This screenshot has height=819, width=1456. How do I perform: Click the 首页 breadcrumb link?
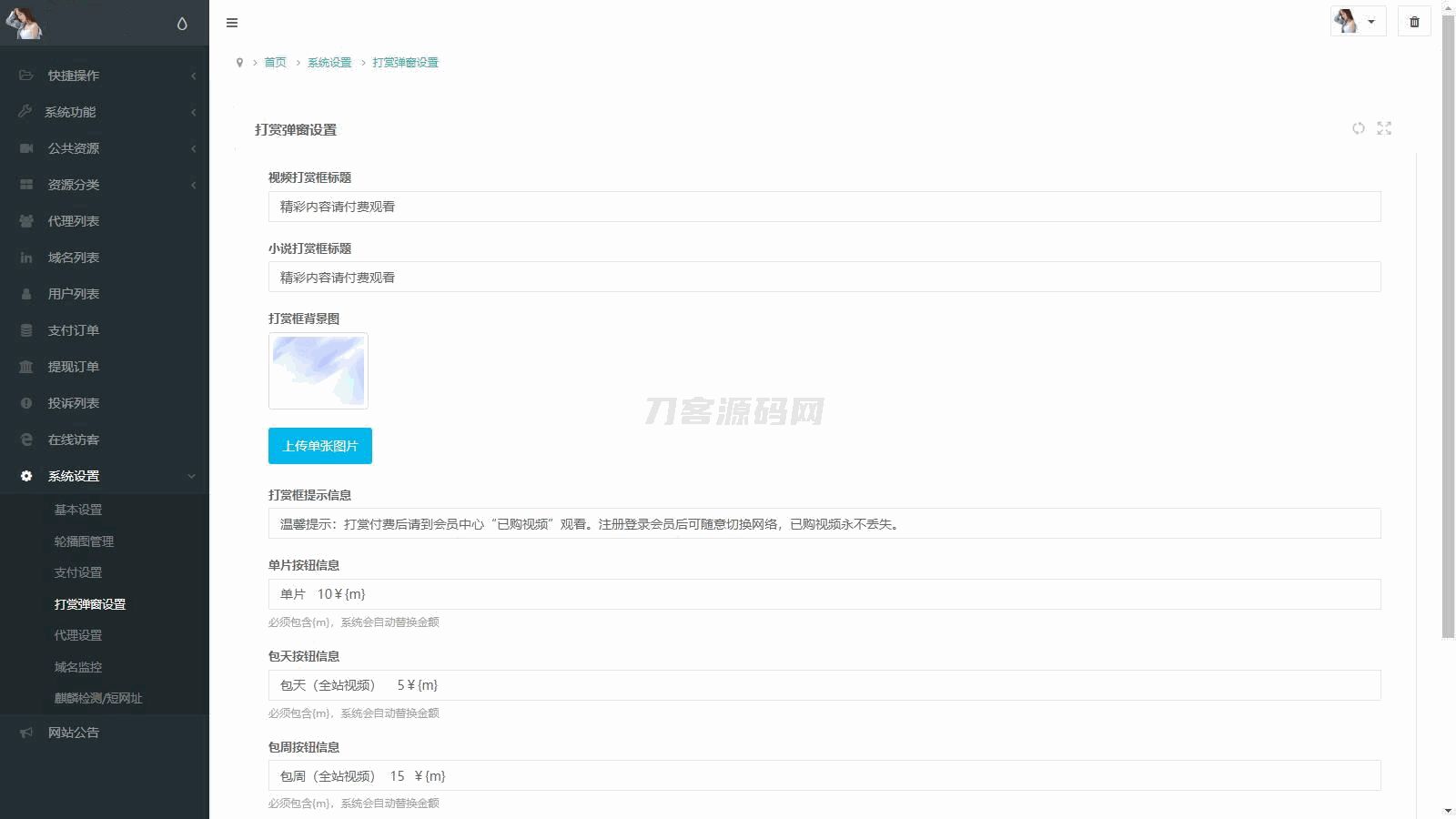pyautogui.click(x=275, y=63)
